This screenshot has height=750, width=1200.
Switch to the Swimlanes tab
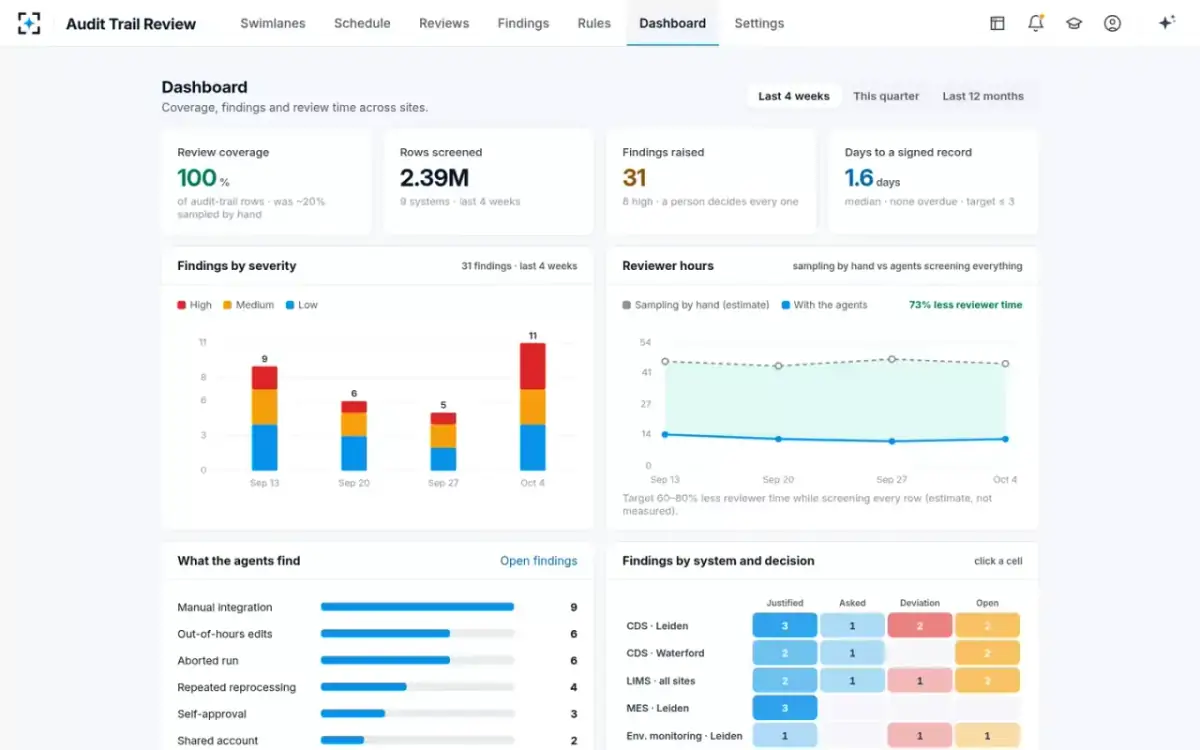[x=273, y=23]
